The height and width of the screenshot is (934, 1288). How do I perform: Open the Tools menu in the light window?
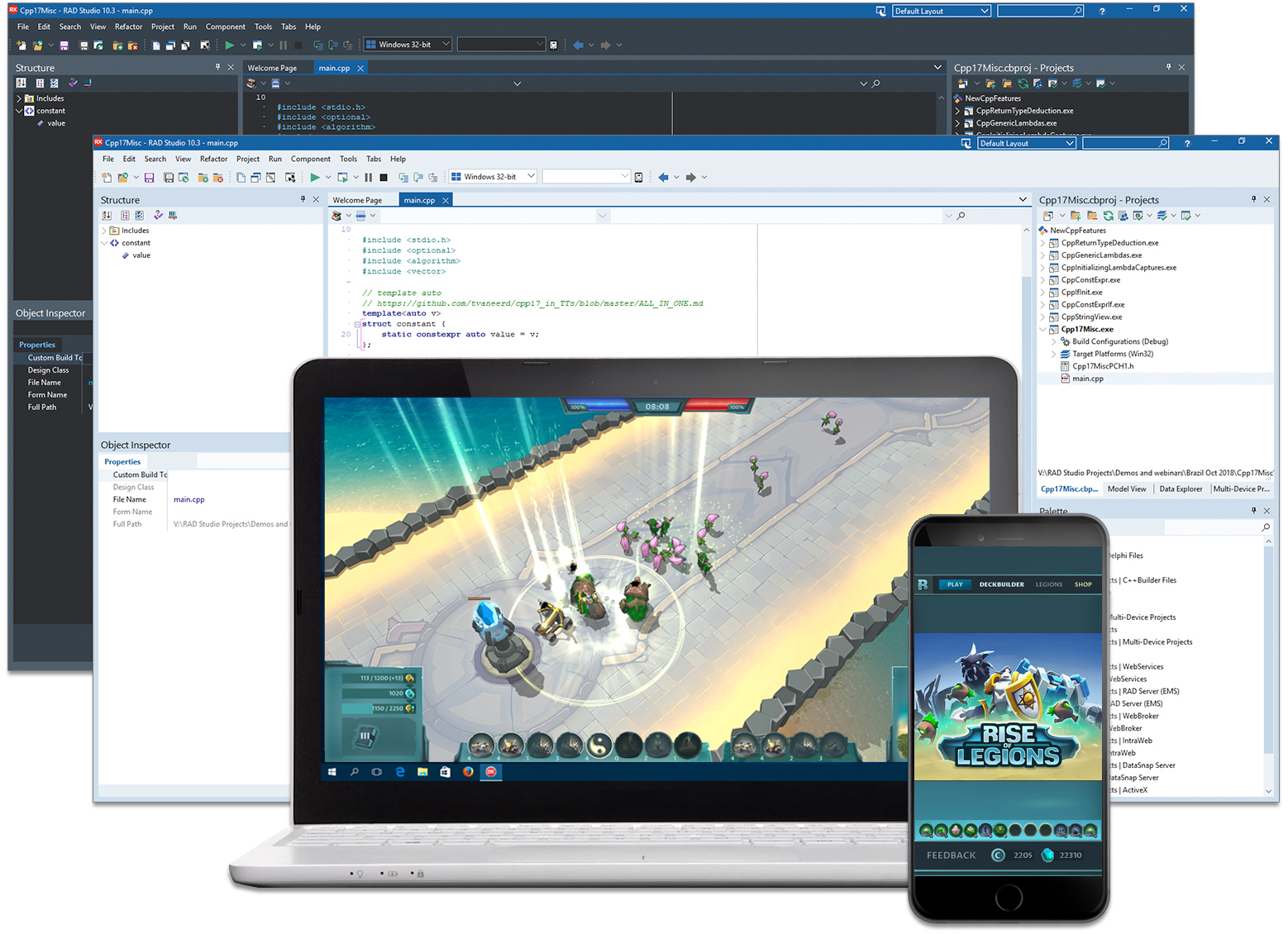tap(348, 159)
